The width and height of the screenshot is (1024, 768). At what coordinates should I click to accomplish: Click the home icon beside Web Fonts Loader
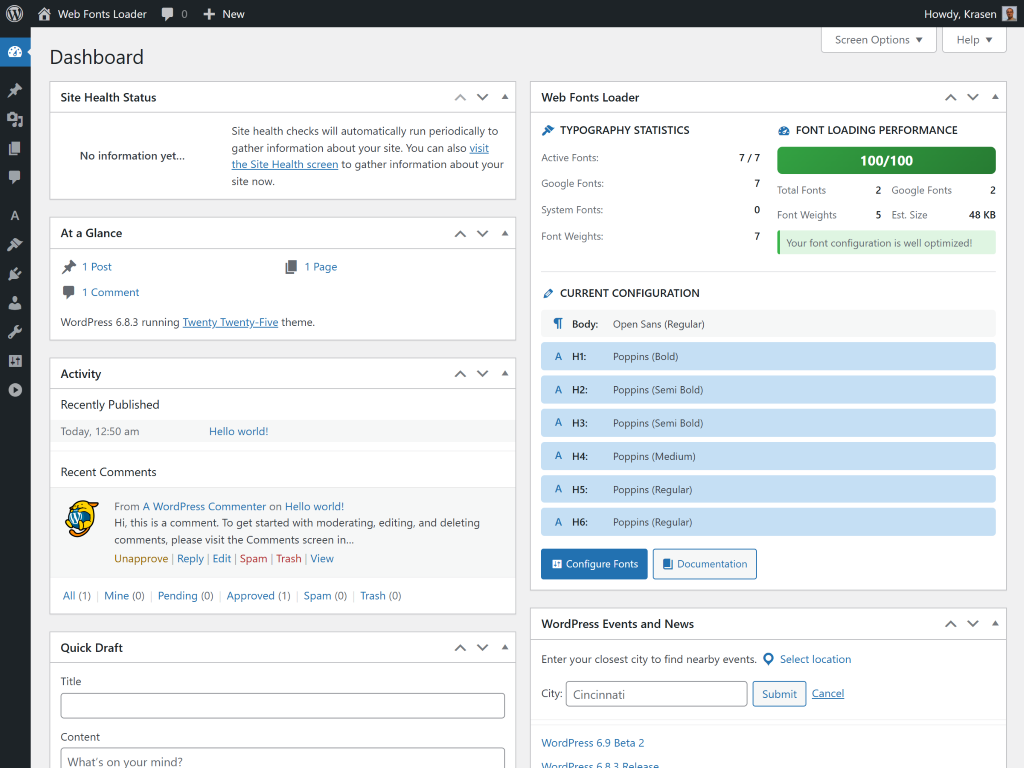44,14
